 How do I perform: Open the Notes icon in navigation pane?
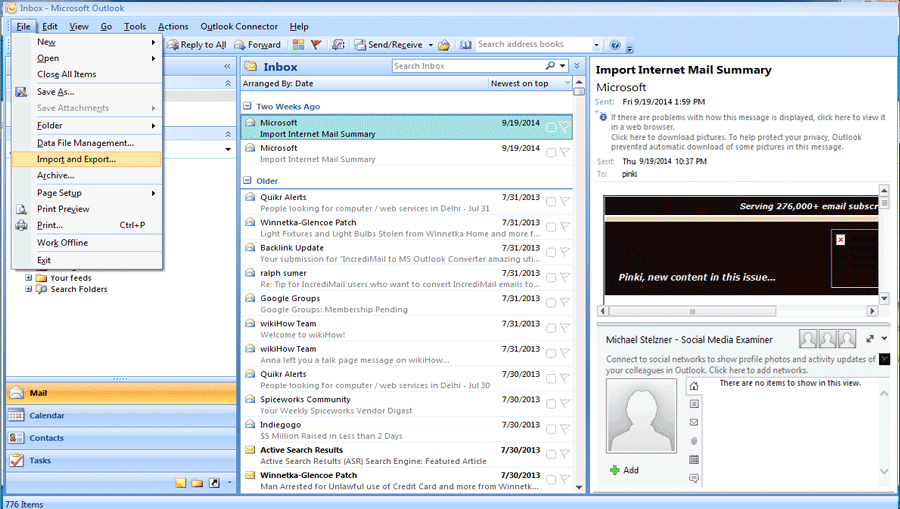click(x=181, y=483)
